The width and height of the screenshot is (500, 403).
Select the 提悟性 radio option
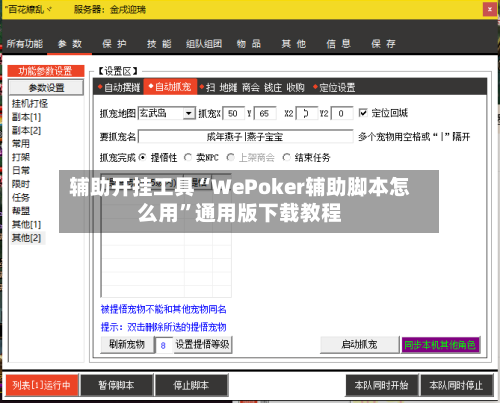point(143,157)
